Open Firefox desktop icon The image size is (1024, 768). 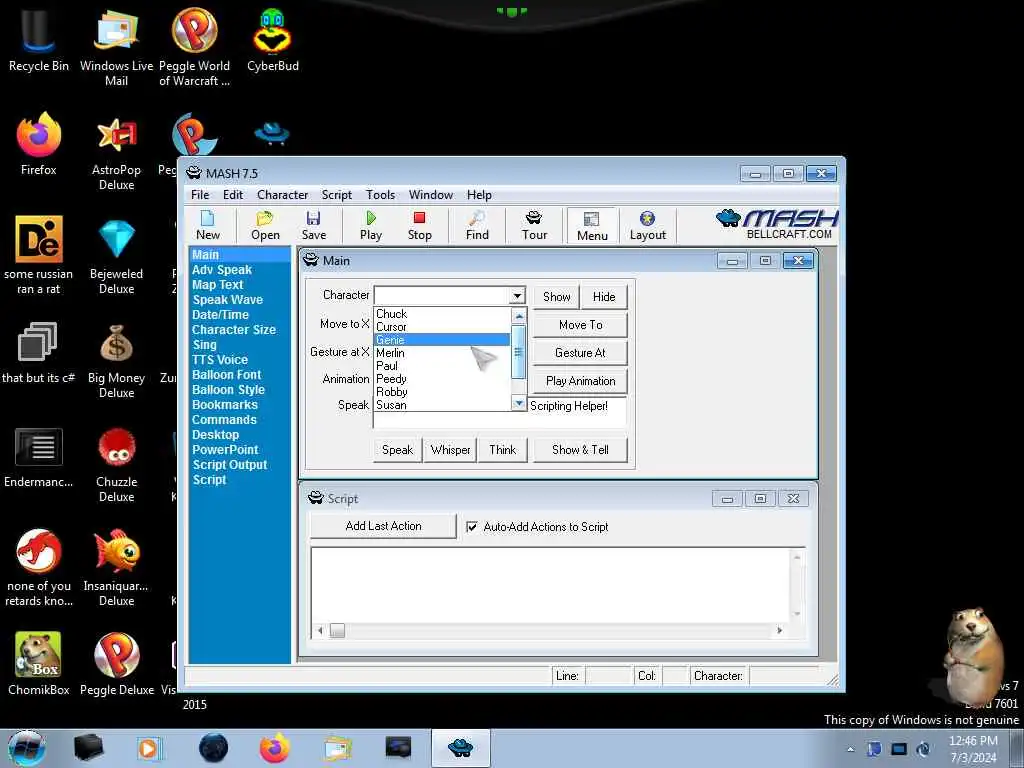(39, 145)
